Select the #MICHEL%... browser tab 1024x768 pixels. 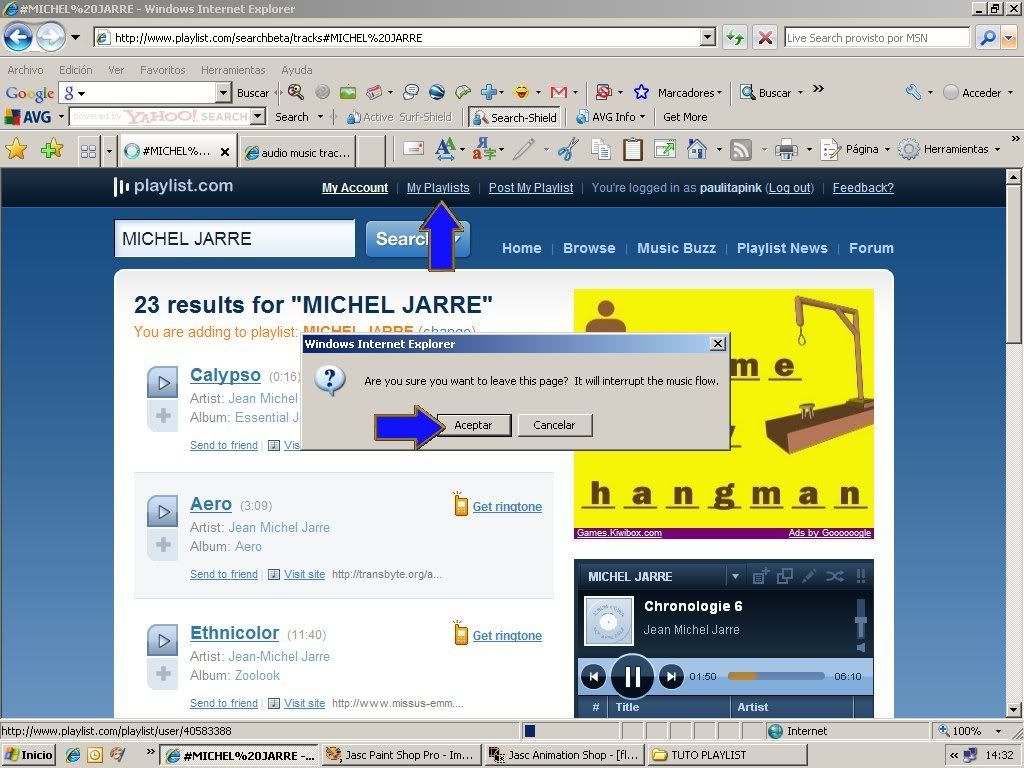178,152
